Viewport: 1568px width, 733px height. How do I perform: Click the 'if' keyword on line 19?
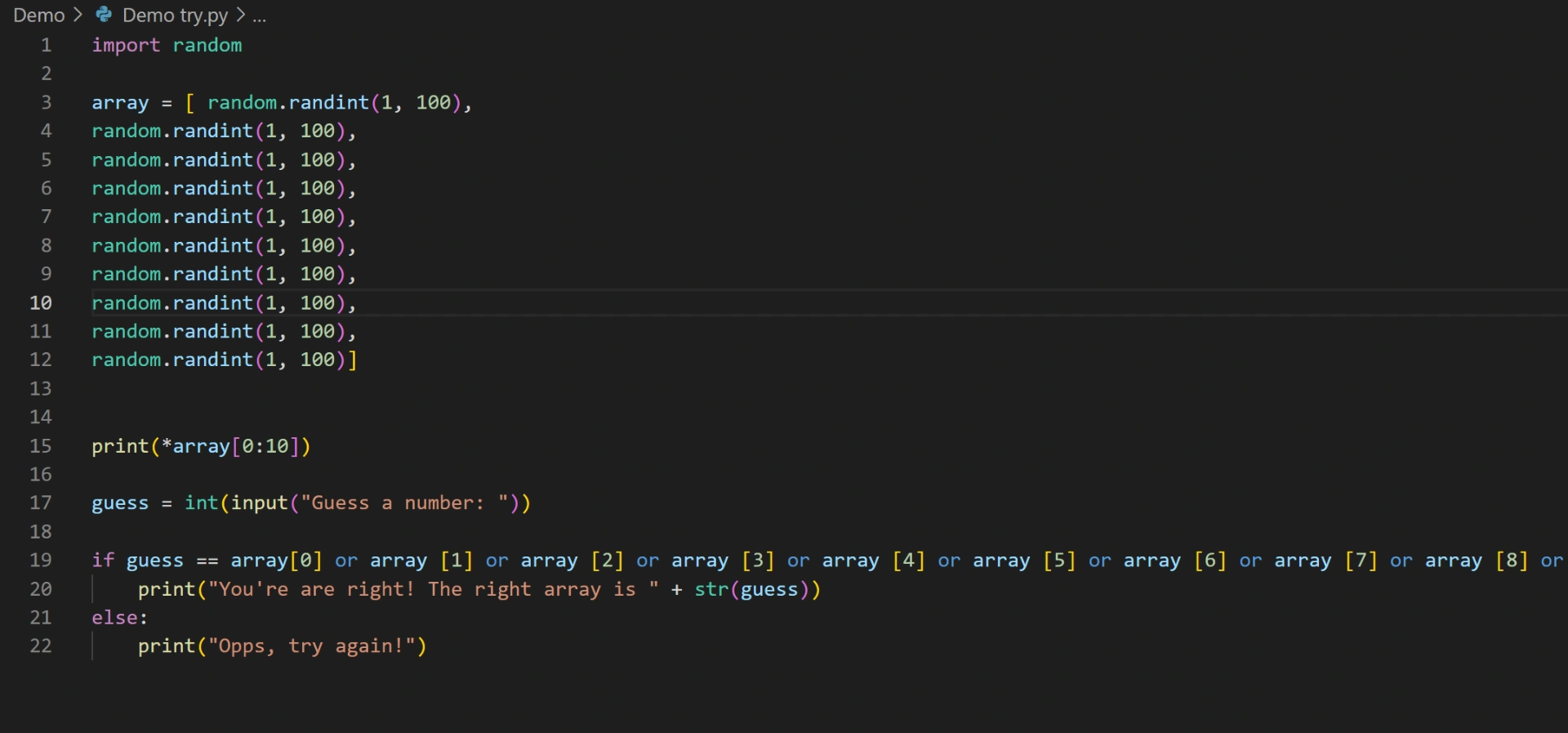pyautogui.click(x=103, y=561)
